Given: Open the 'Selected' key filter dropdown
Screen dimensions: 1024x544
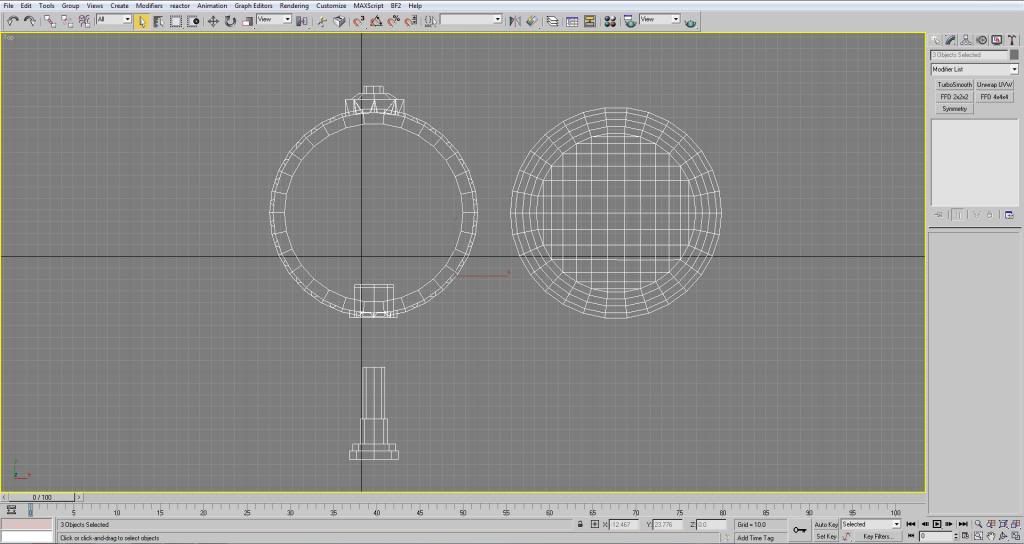Looking at the screenshot, I should pos(870,524).
